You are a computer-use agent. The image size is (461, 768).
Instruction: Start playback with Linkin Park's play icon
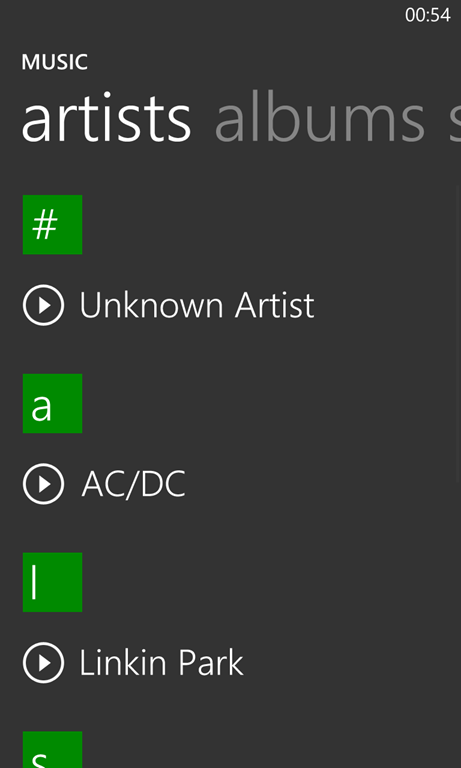click(x=43, y=663)
